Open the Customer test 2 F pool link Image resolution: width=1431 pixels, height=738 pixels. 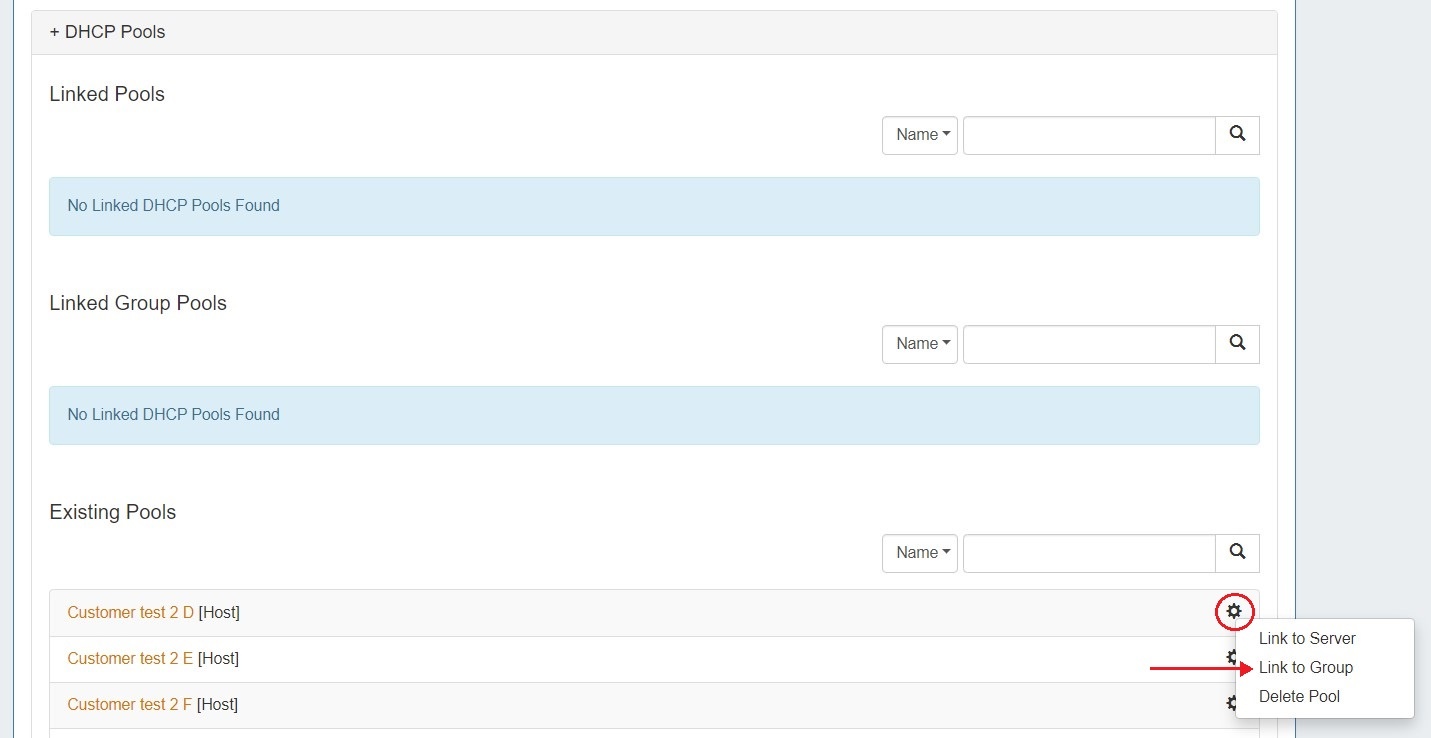(x=129, y=705)
